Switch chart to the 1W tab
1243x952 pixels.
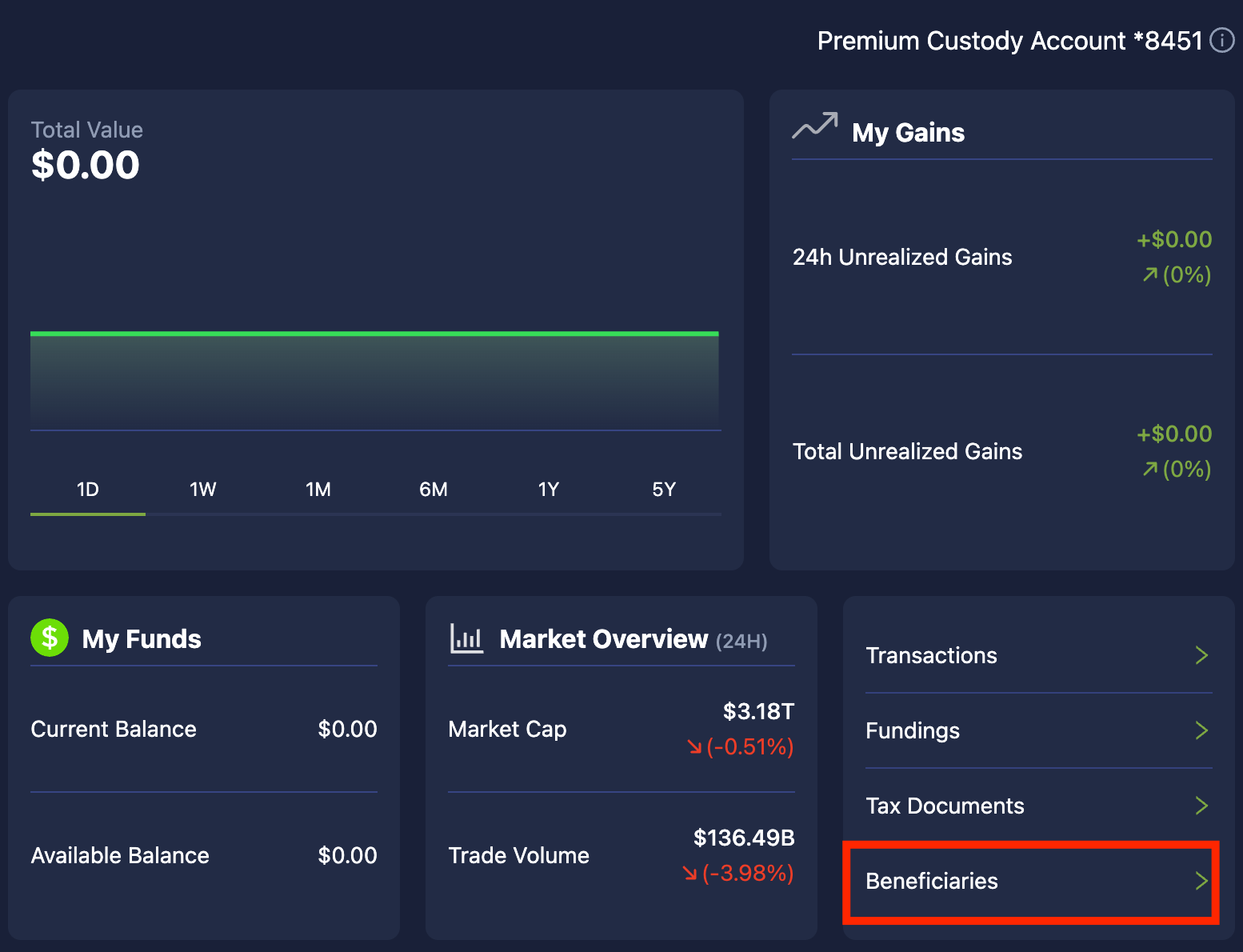(203, 490)
